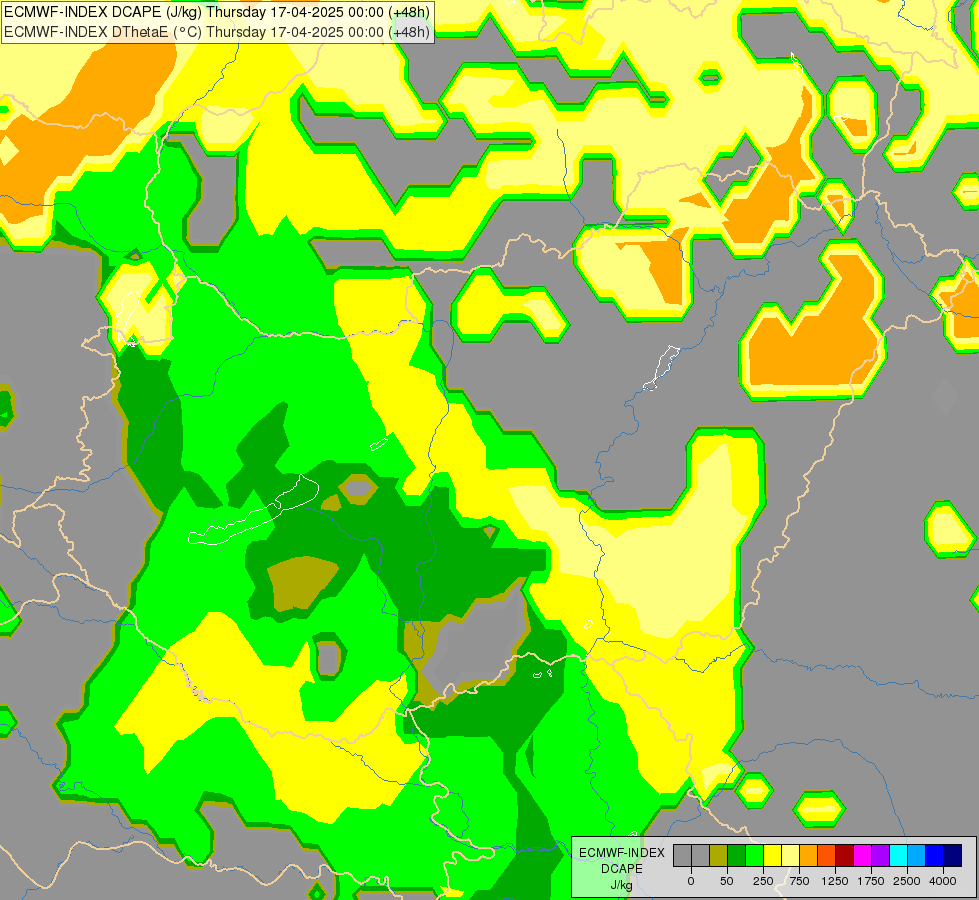The image size is (979, 900).
Task: Click the white Lake Balaton outline on the map
Action: 253,510
